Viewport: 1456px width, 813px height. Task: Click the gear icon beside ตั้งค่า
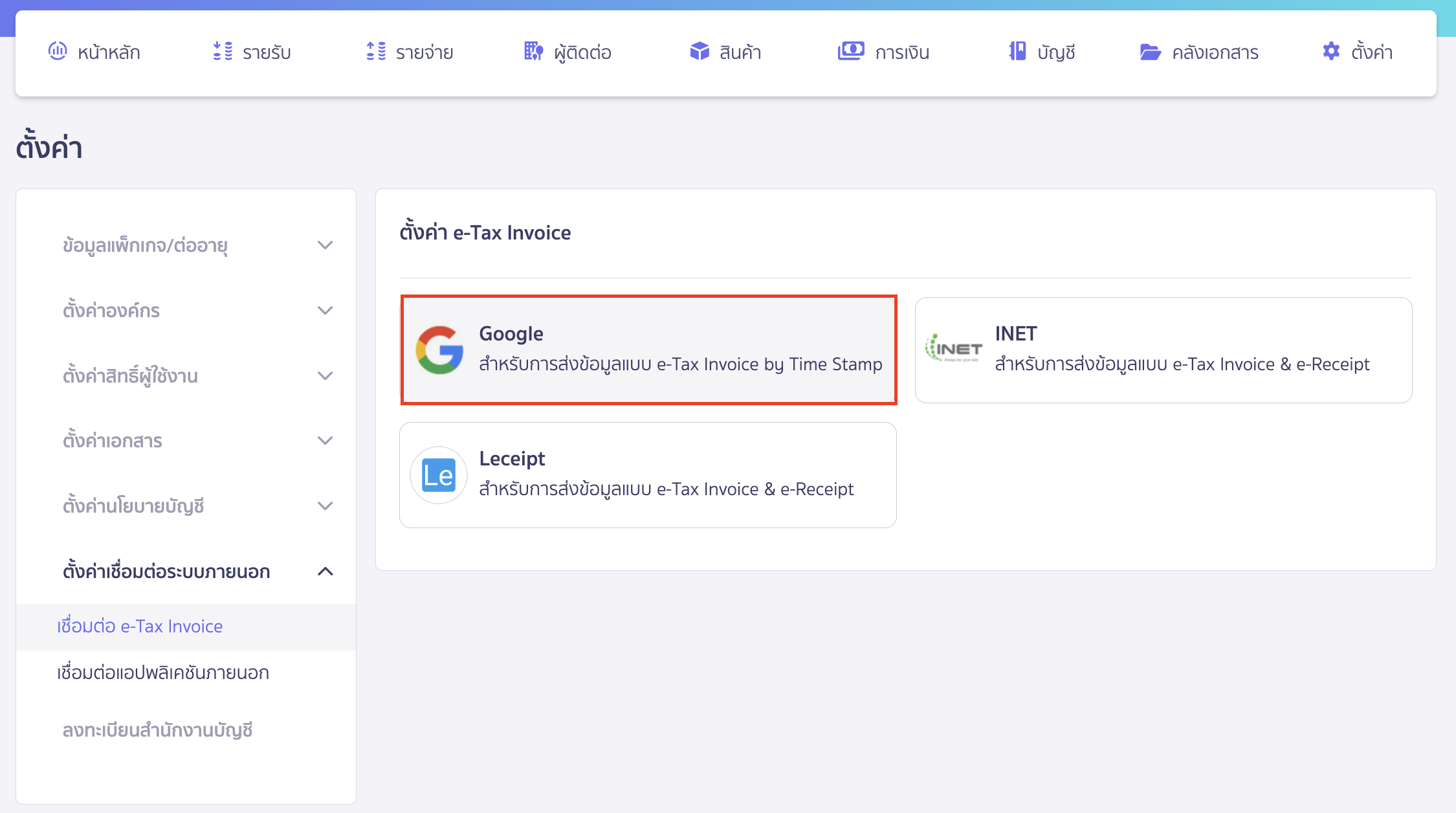pos(1331,51)
